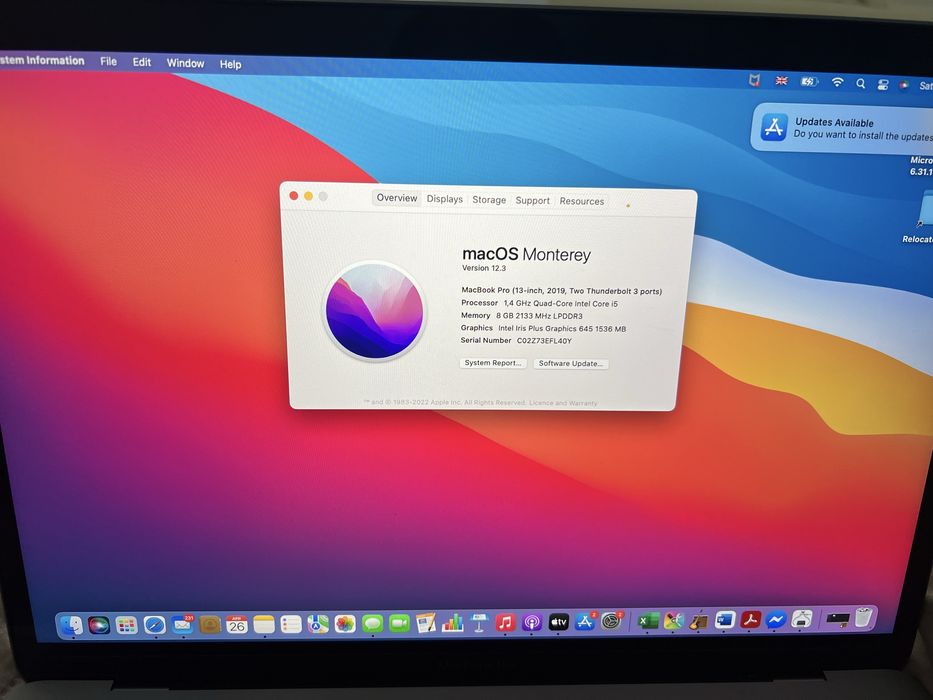Open British flag input source menu
The height and width of the screenshot is (700, 933).
(x=781, y=81)
